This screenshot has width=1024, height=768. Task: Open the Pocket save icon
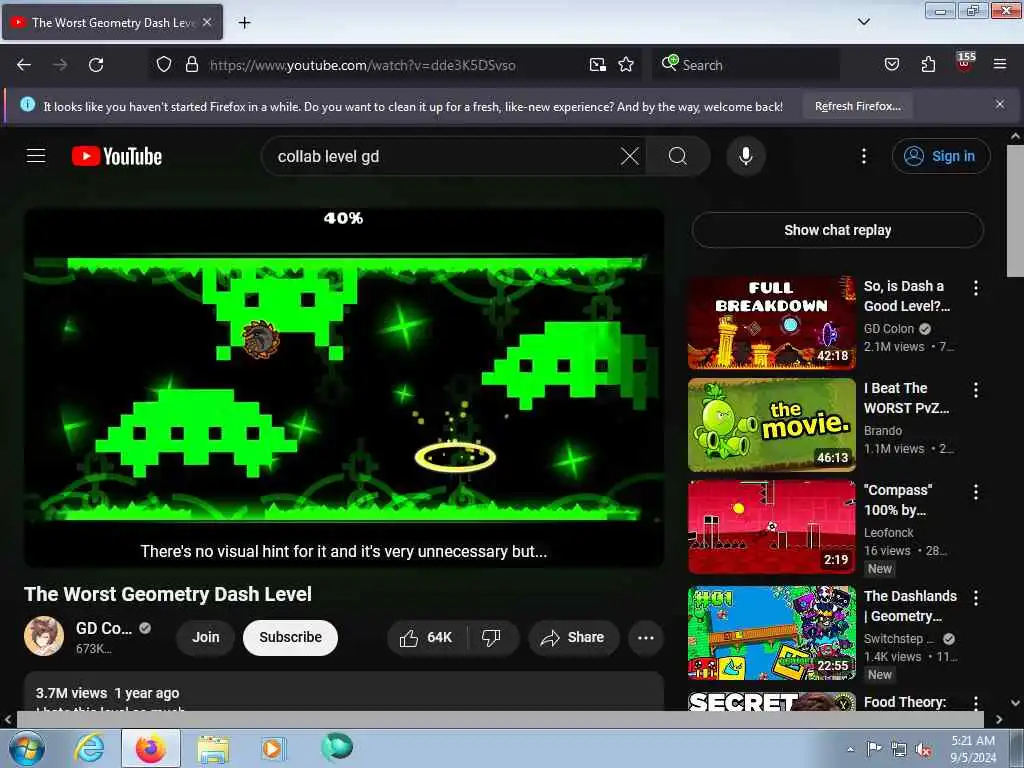pos(891,65)
